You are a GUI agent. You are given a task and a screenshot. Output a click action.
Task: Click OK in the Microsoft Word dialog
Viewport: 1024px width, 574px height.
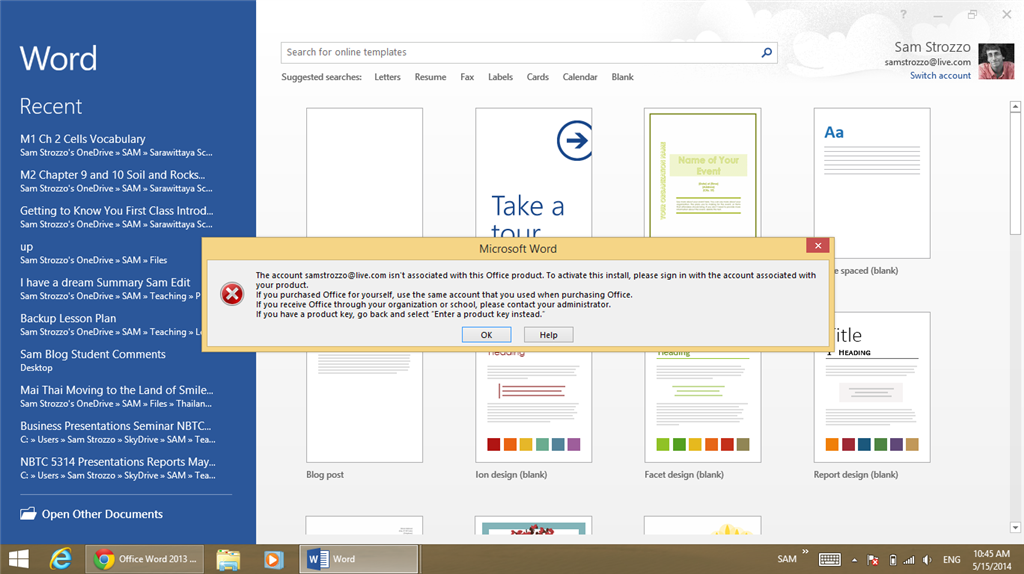click(x=486, y=335)
